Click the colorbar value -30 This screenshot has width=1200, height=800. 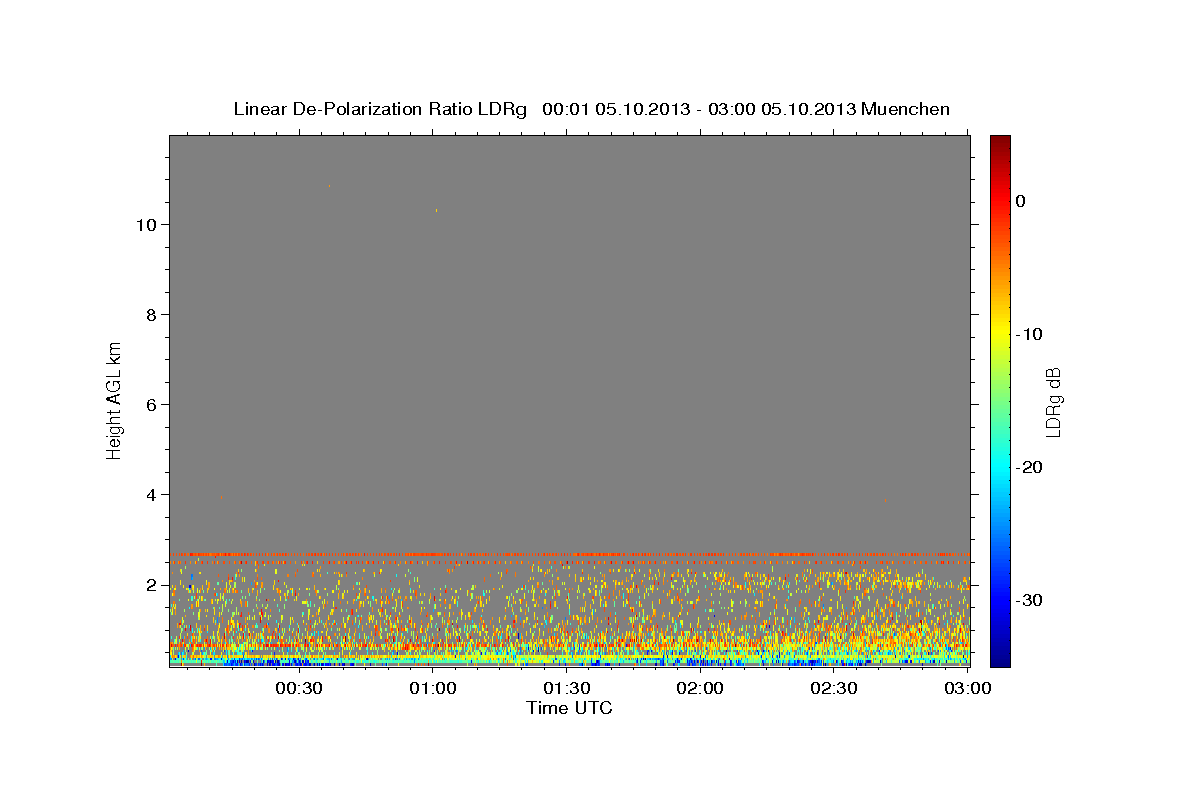[1029, 600]
